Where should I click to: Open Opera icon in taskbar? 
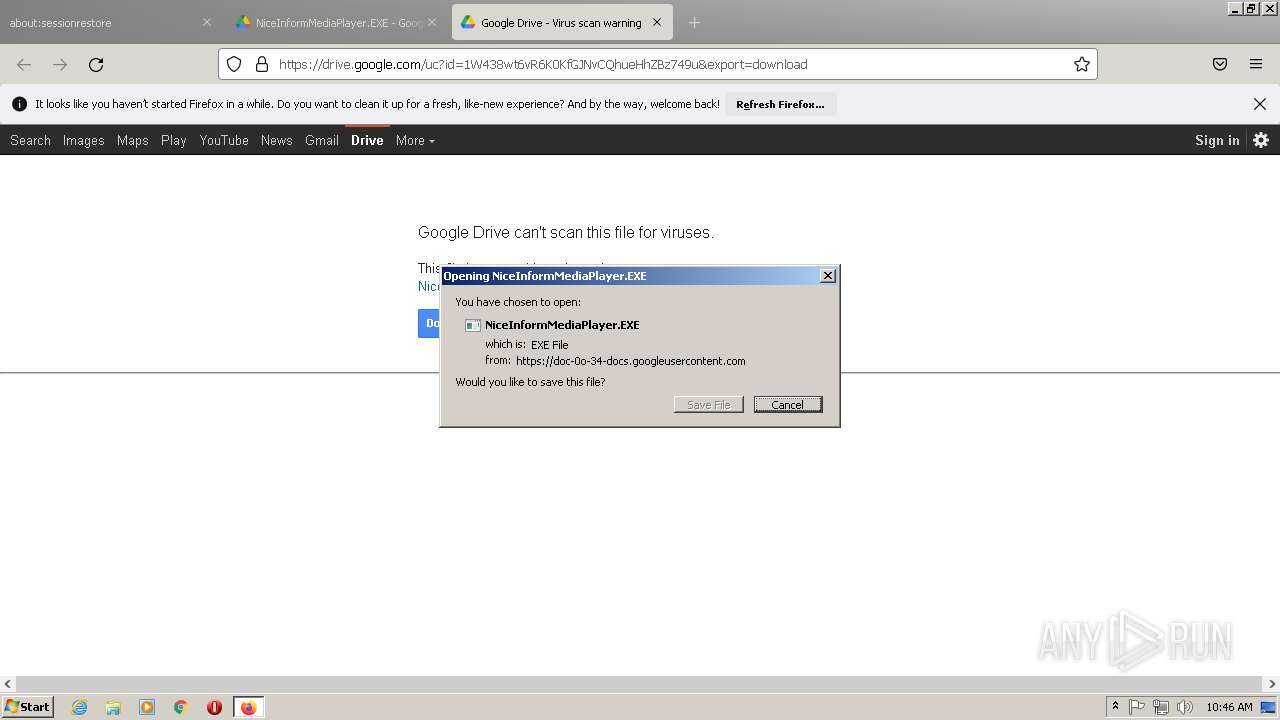point(214,707)
